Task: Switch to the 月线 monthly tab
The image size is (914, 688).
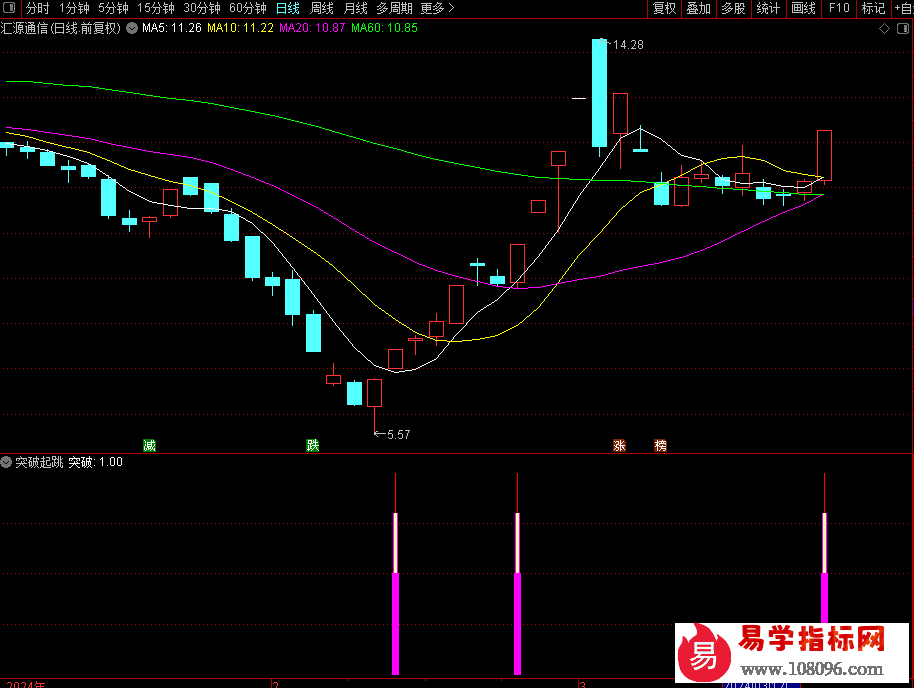Action: pos(356,8)
